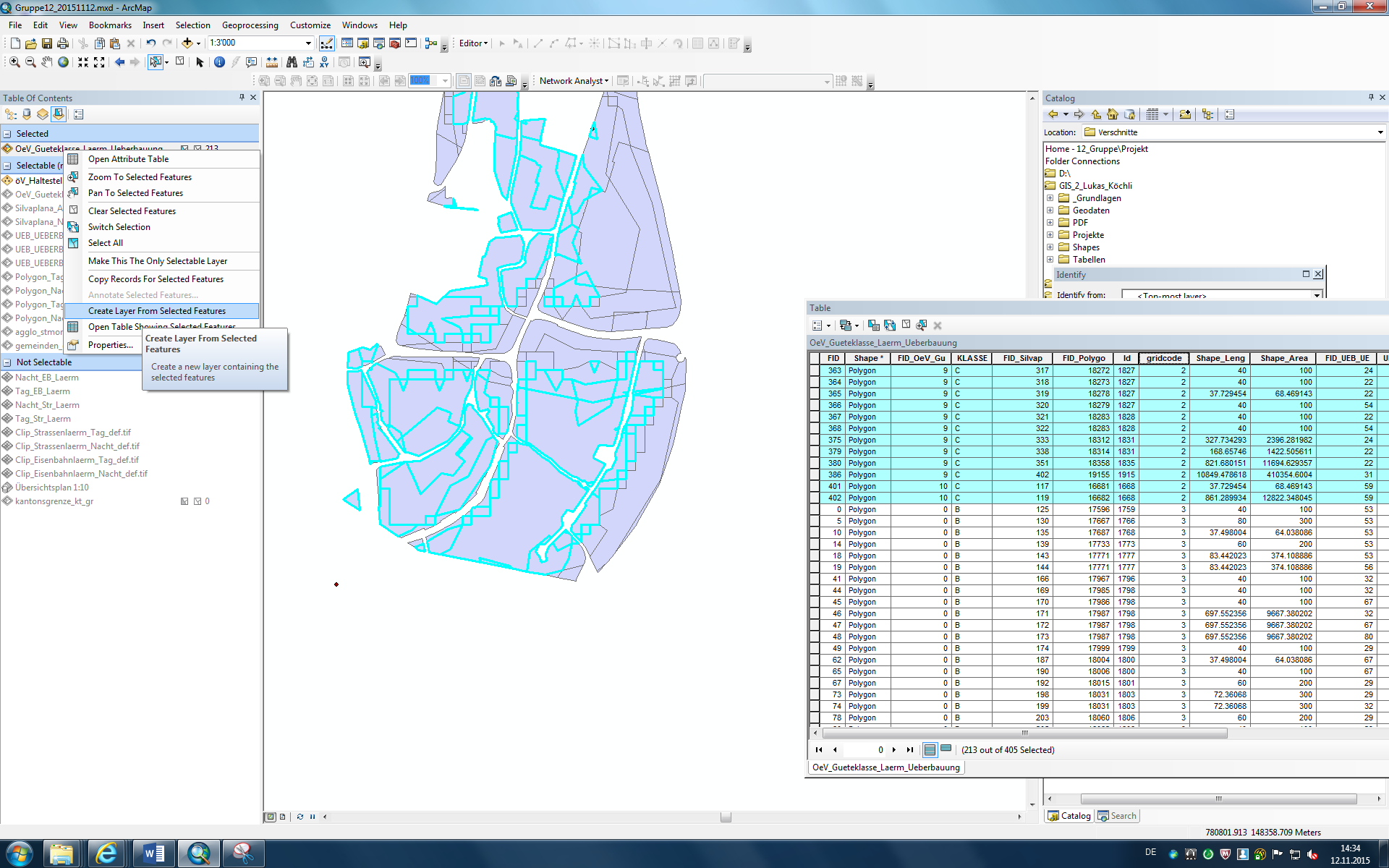
Task: Click the Identify tool icon
Action: click(219, 62)
